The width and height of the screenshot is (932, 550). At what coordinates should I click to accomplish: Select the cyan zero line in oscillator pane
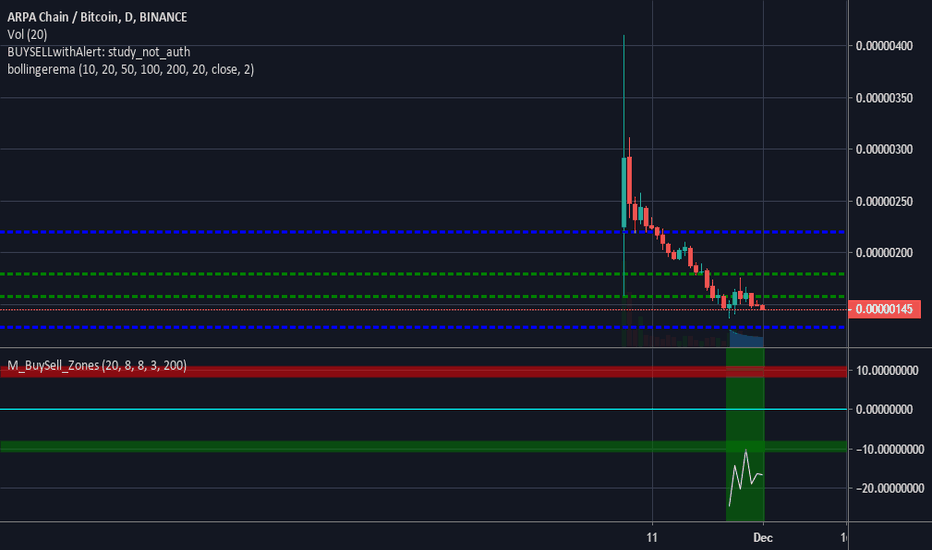tap(423, 409)
